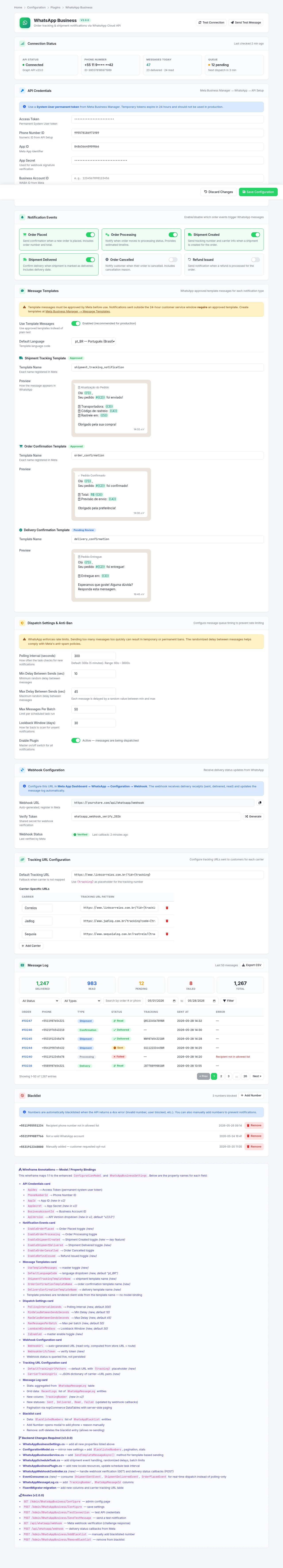Go to message log page 3
Screen dimensions: 283x1568
click(228, 1076)
